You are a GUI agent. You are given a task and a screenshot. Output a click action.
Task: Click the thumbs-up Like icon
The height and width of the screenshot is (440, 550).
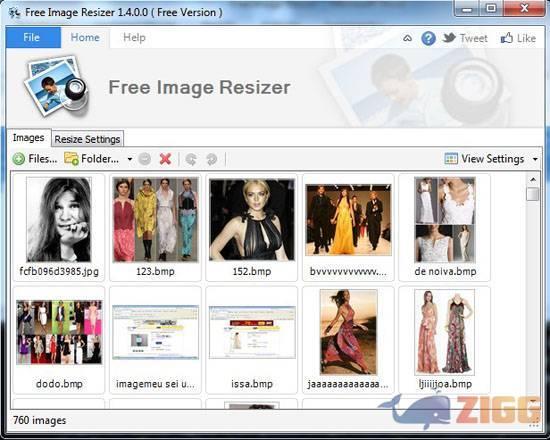coord(507,38)
